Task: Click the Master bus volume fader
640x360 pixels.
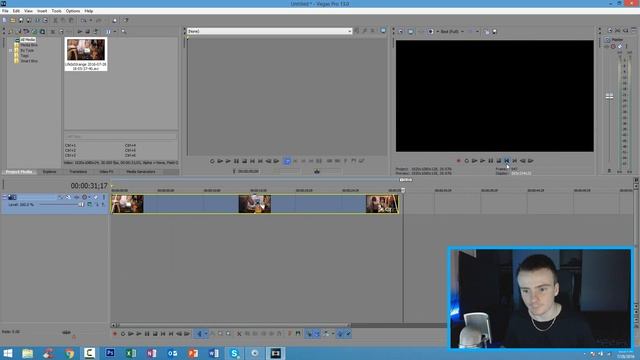Action: coord(609,96)
